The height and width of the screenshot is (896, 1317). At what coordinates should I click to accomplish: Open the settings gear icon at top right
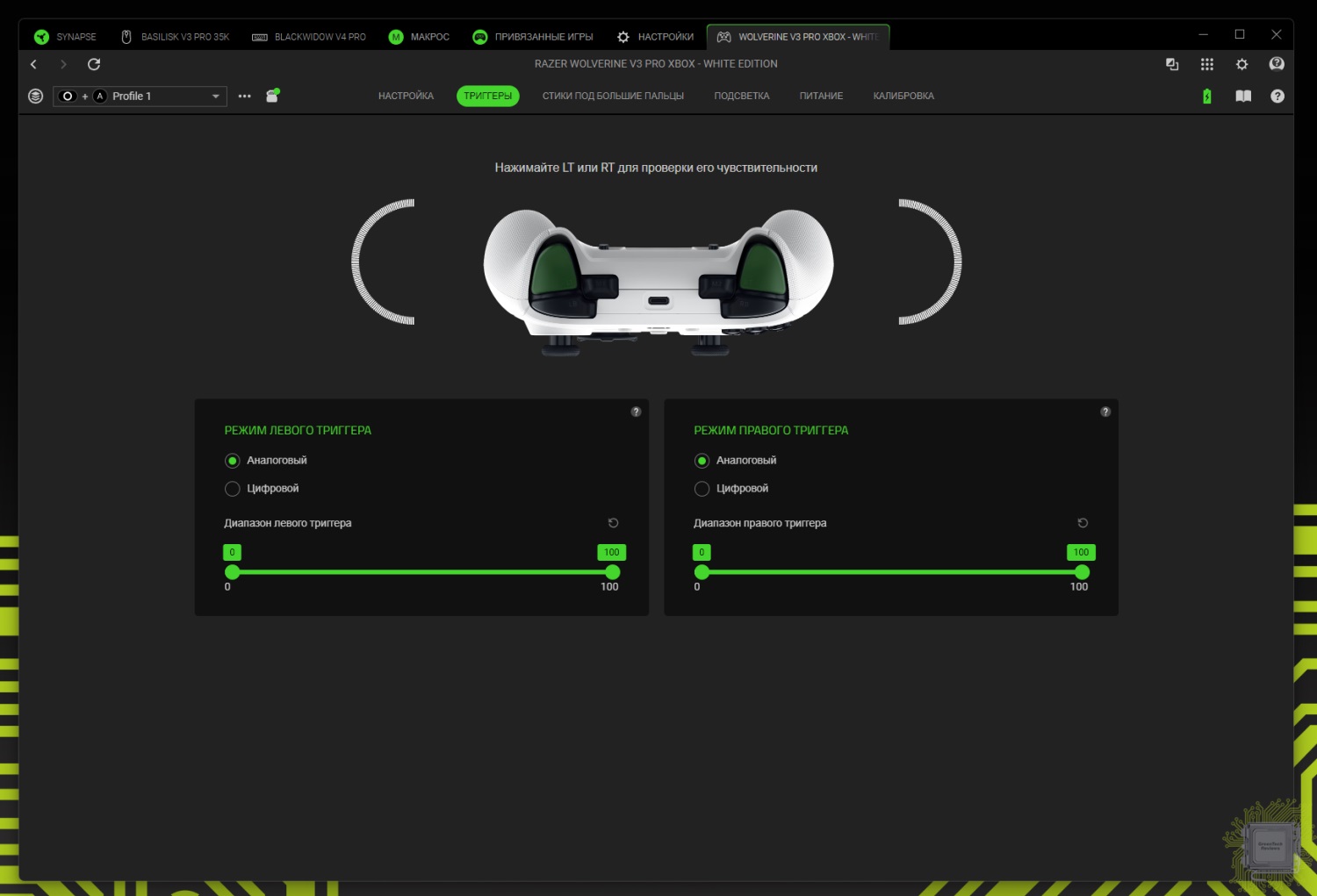pos(1241,64)
